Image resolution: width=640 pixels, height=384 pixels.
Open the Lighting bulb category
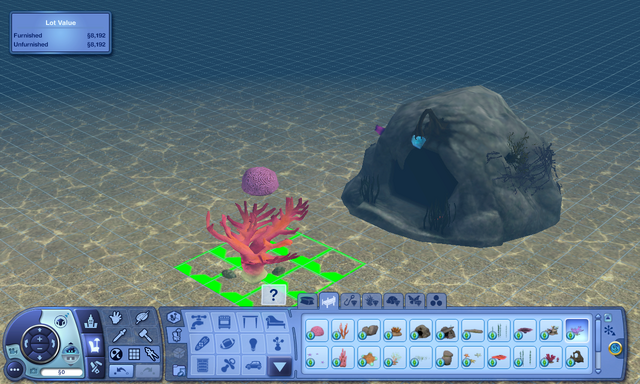click(x=253, y=344)
